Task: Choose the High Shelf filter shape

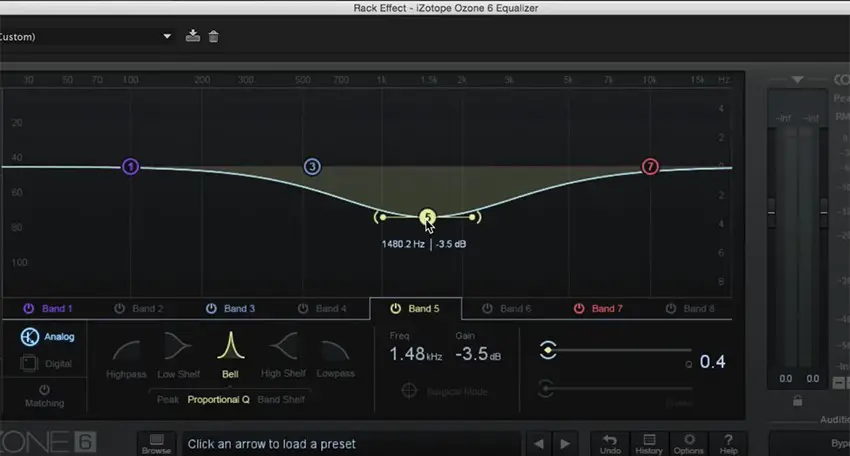Action: [283, 355]
